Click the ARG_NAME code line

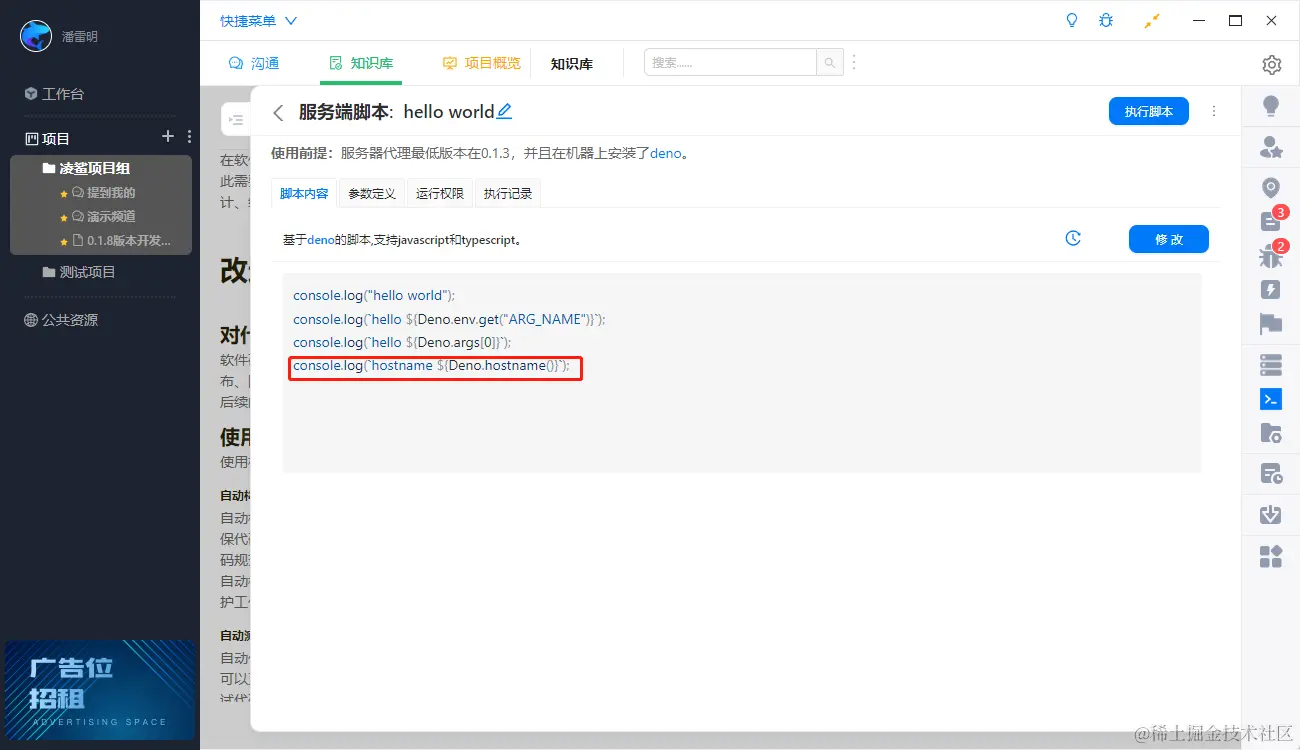coord(449,319)
